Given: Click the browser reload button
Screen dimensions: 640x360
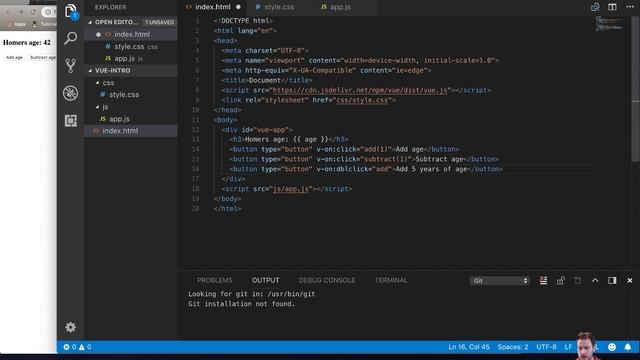Looking at the screenshot, I should [x=33, y=12].
